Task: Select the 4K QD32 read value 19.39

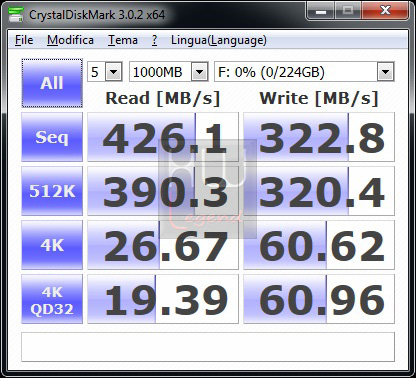Action: click(x=163, y=299)
